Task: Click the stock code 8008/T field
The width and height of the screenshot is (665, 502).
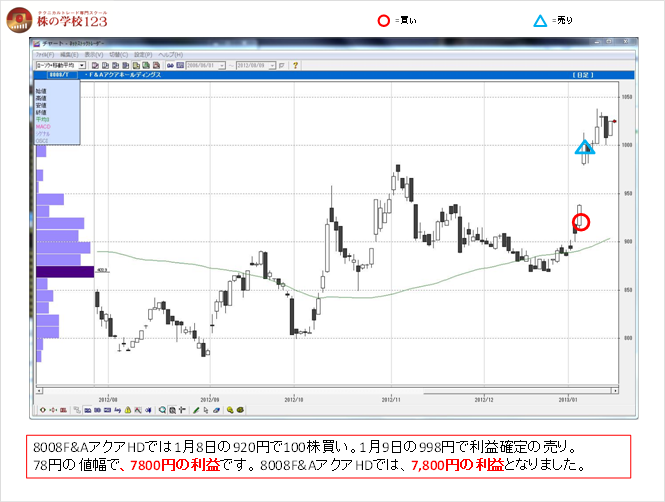Action: tap(57, 75)
